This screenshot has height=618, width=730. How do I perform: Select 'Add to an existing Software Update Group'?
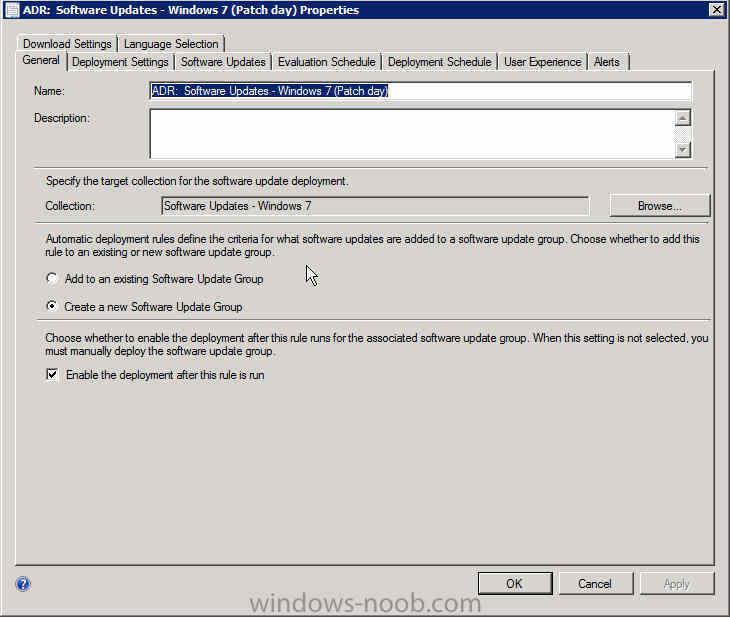pos(155,279)
